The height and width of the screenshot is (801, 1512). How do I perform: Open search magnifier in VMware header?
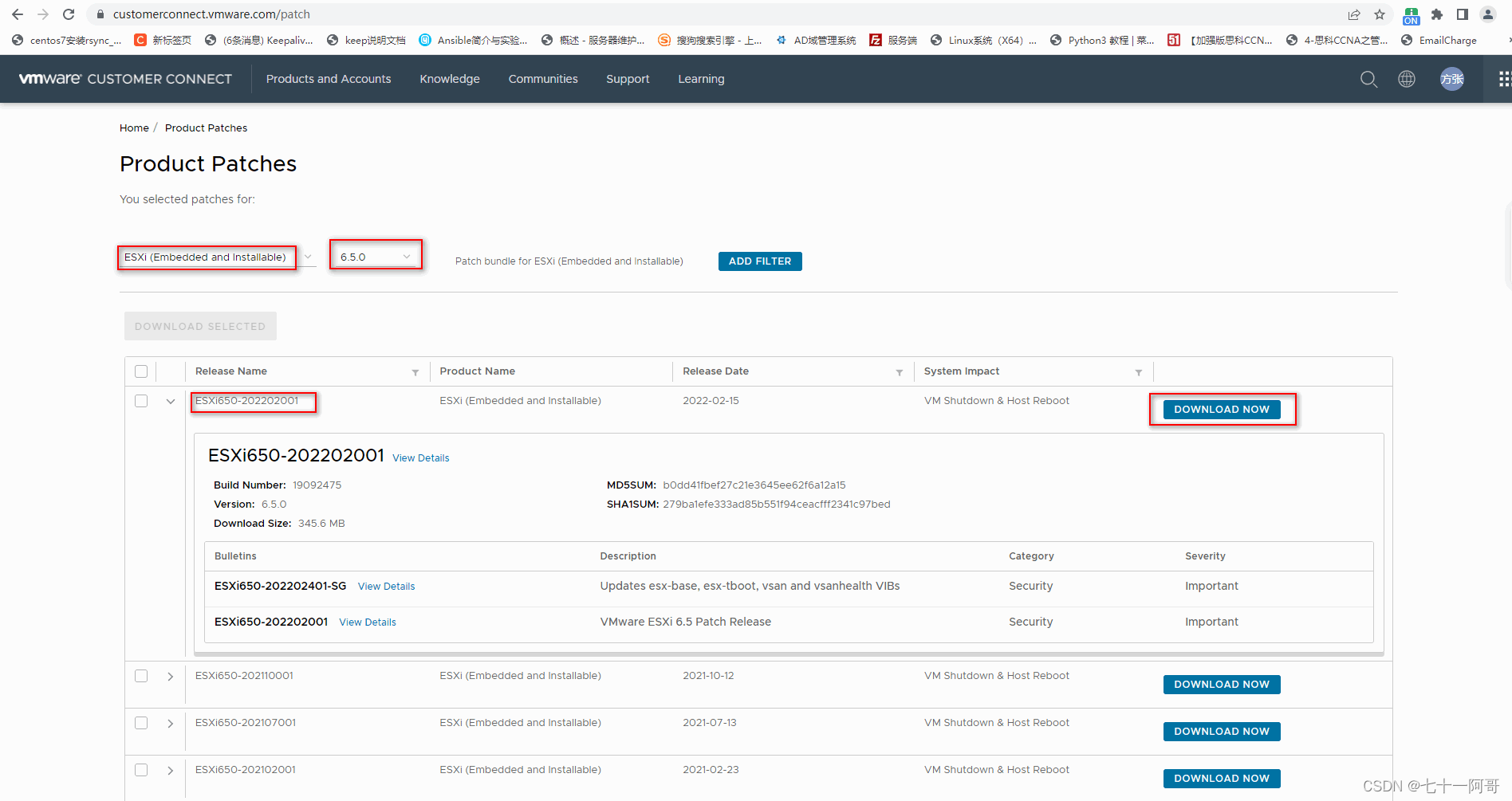point(1368,79)
